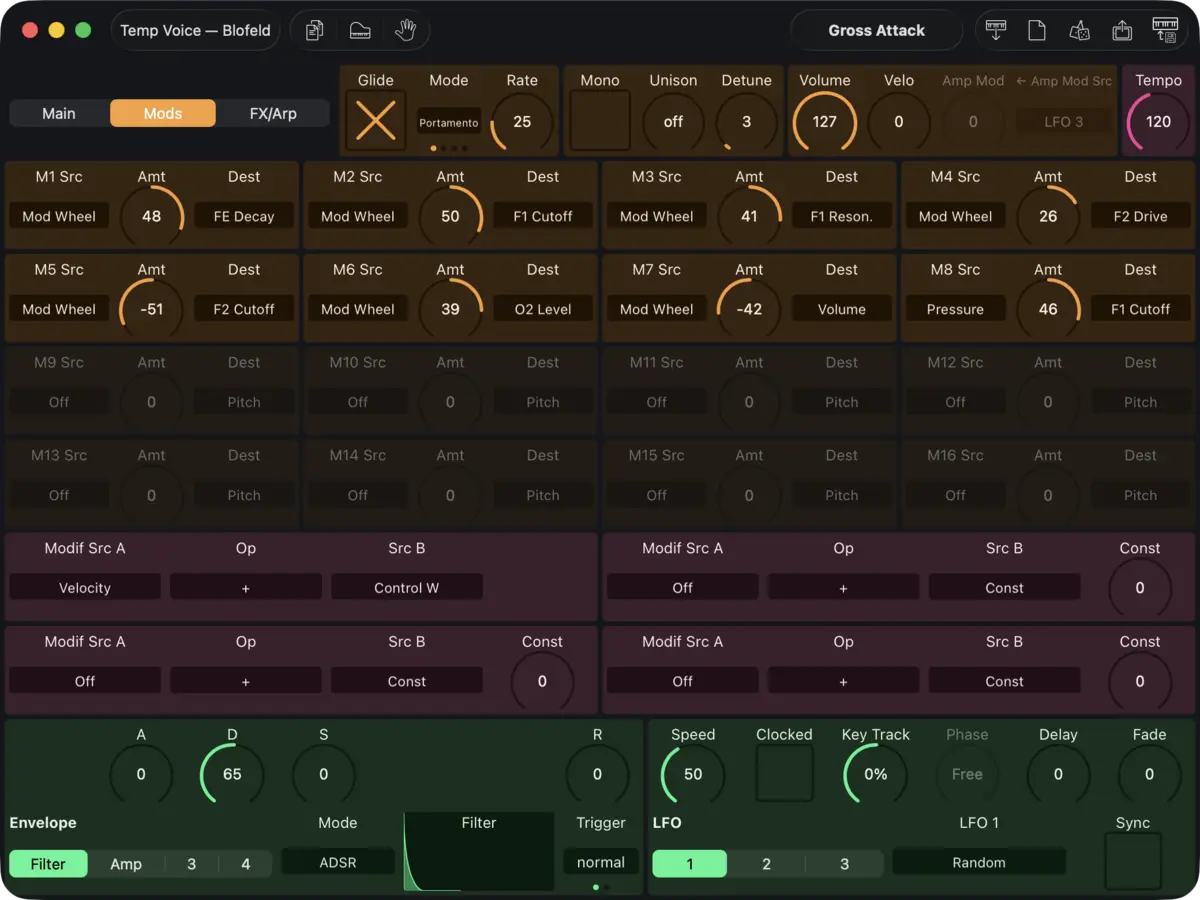
Task: Select Amp envelope segment
Action: (126, 864)
